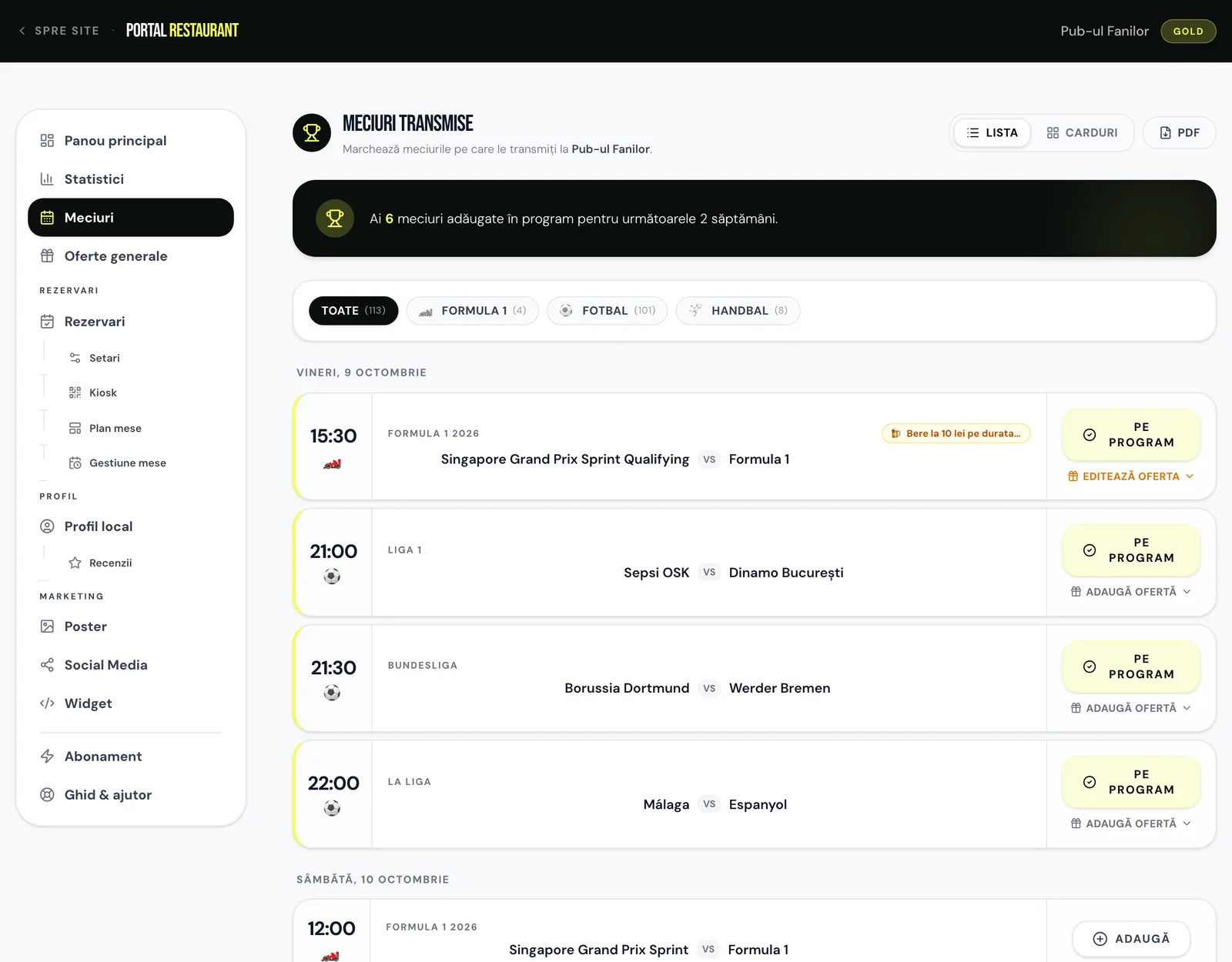Expand Adaugă ofertă for Málaga match
This screenshot has width=1232, height=962.
point(1131,823)
